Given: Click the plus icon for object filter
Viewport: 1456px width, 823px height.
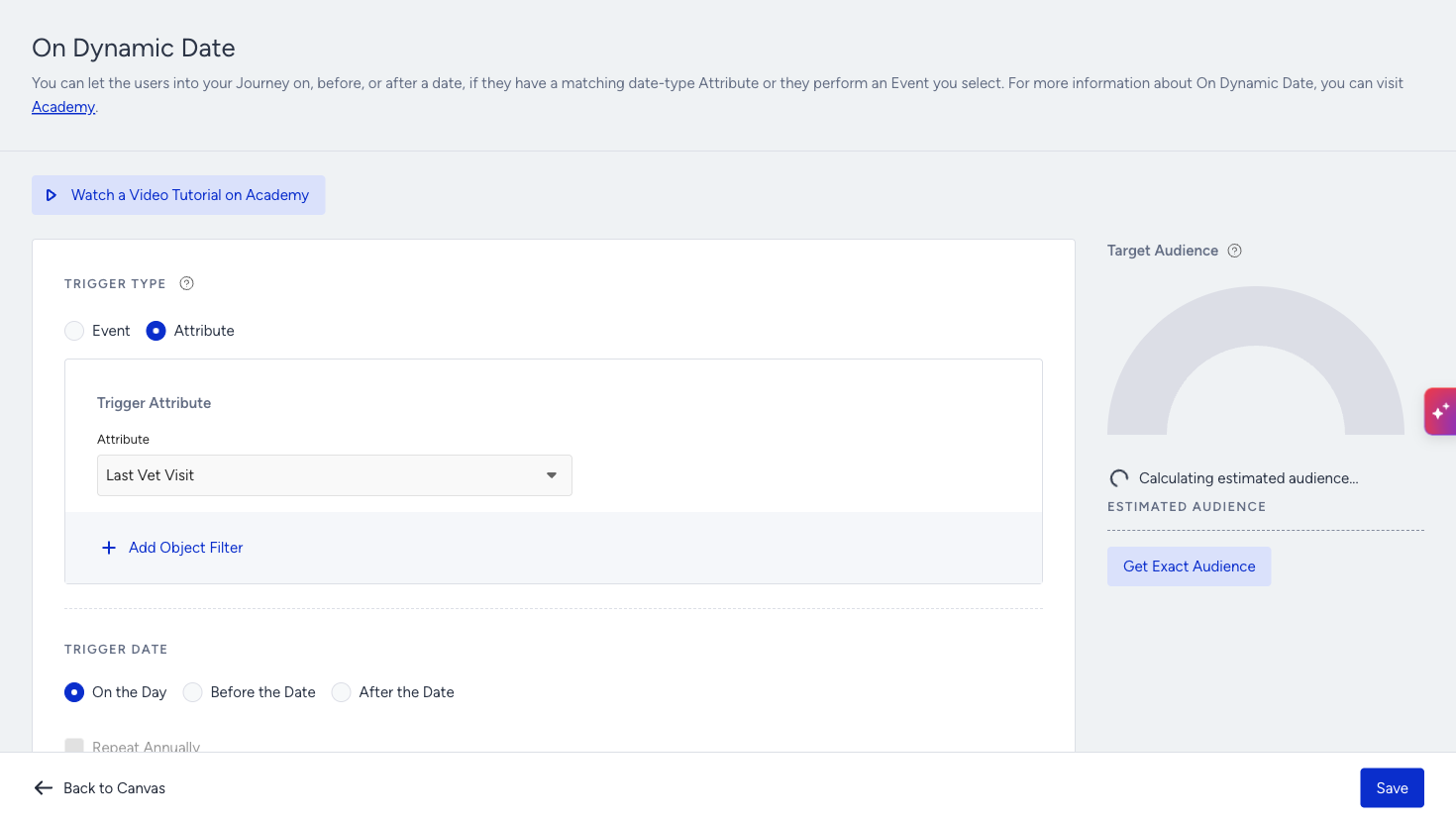Looking at the screenshot, I should [x=109, y=548].
